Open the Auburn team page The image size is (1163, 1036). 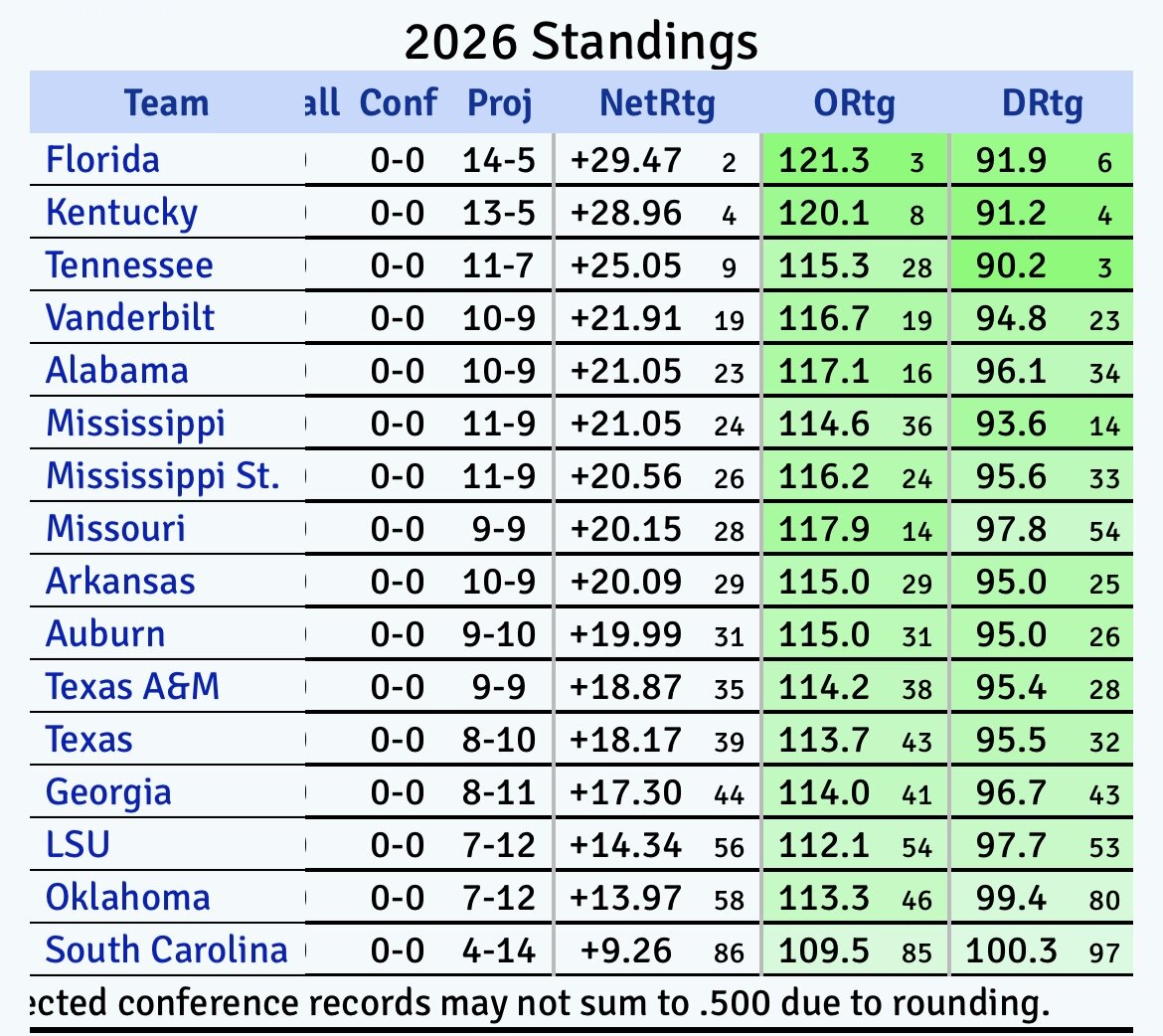(105, 634)
